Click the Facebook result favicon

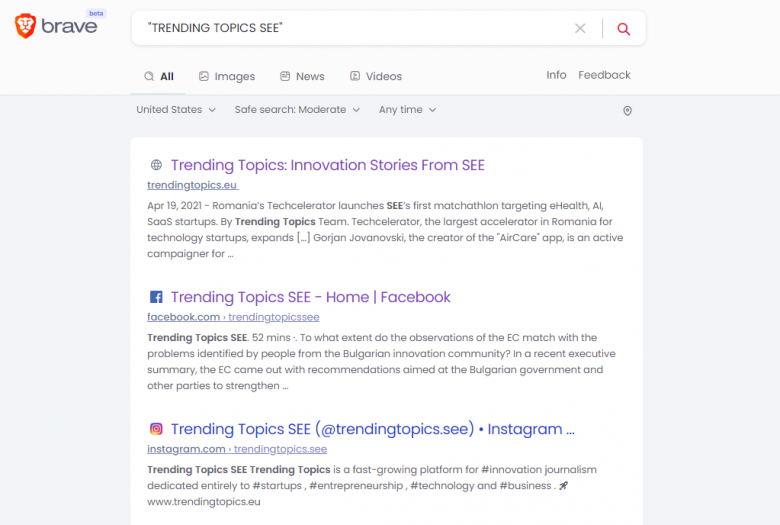coord(156,297)
